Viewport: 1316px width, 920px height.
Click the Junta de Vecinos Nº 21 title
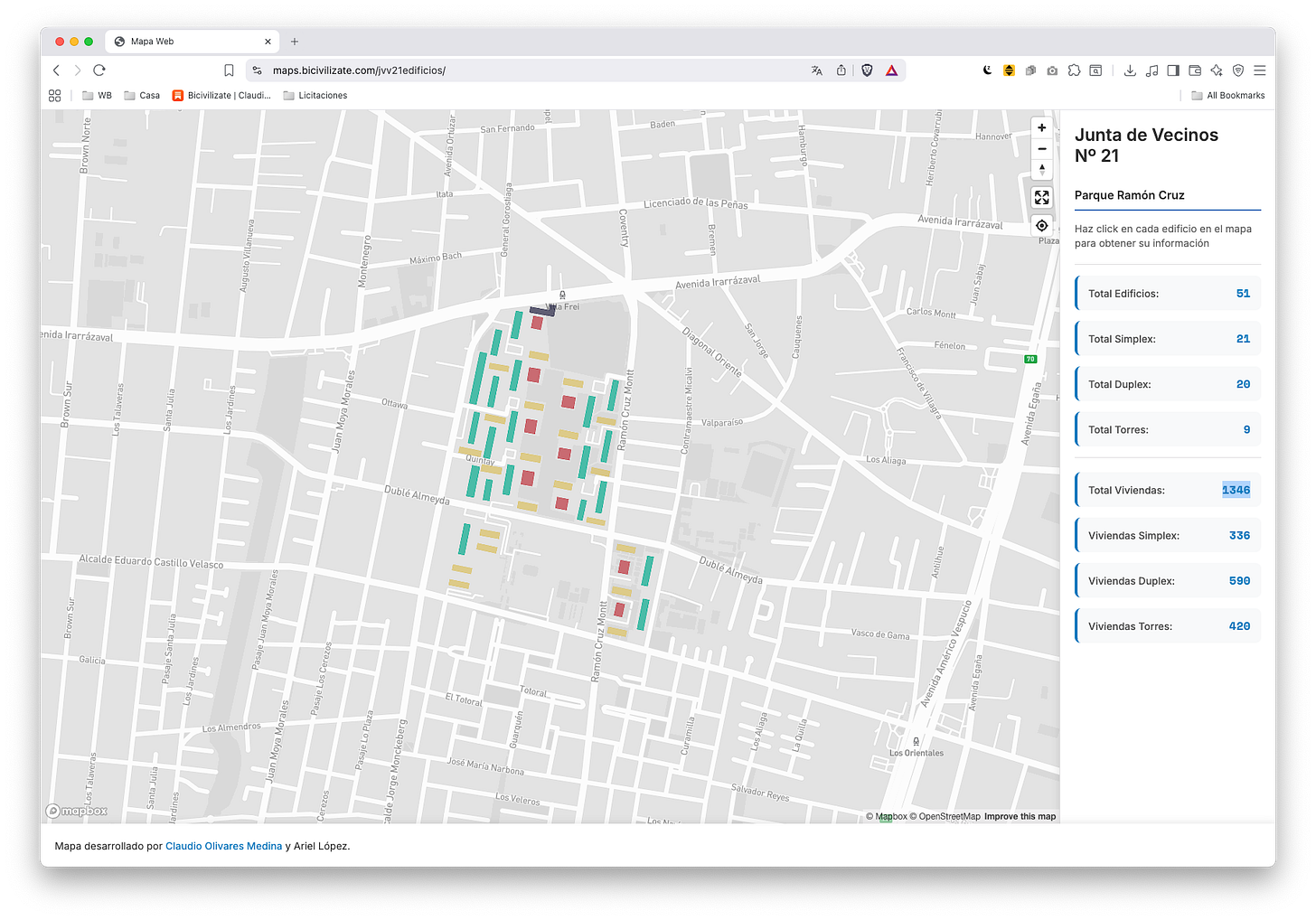click(1146, 146)
